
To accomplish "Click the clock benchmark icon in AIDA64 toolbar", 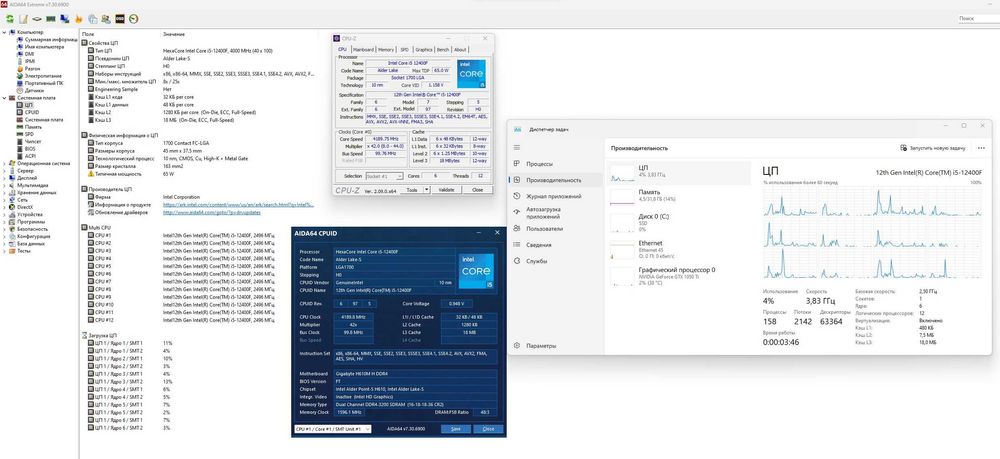I will click(x=133, y=18).
